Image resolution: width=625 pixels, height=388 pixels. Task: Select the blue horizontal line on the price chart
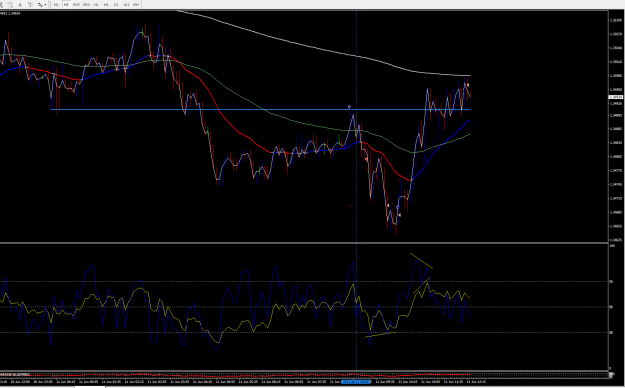pos(261,109)
